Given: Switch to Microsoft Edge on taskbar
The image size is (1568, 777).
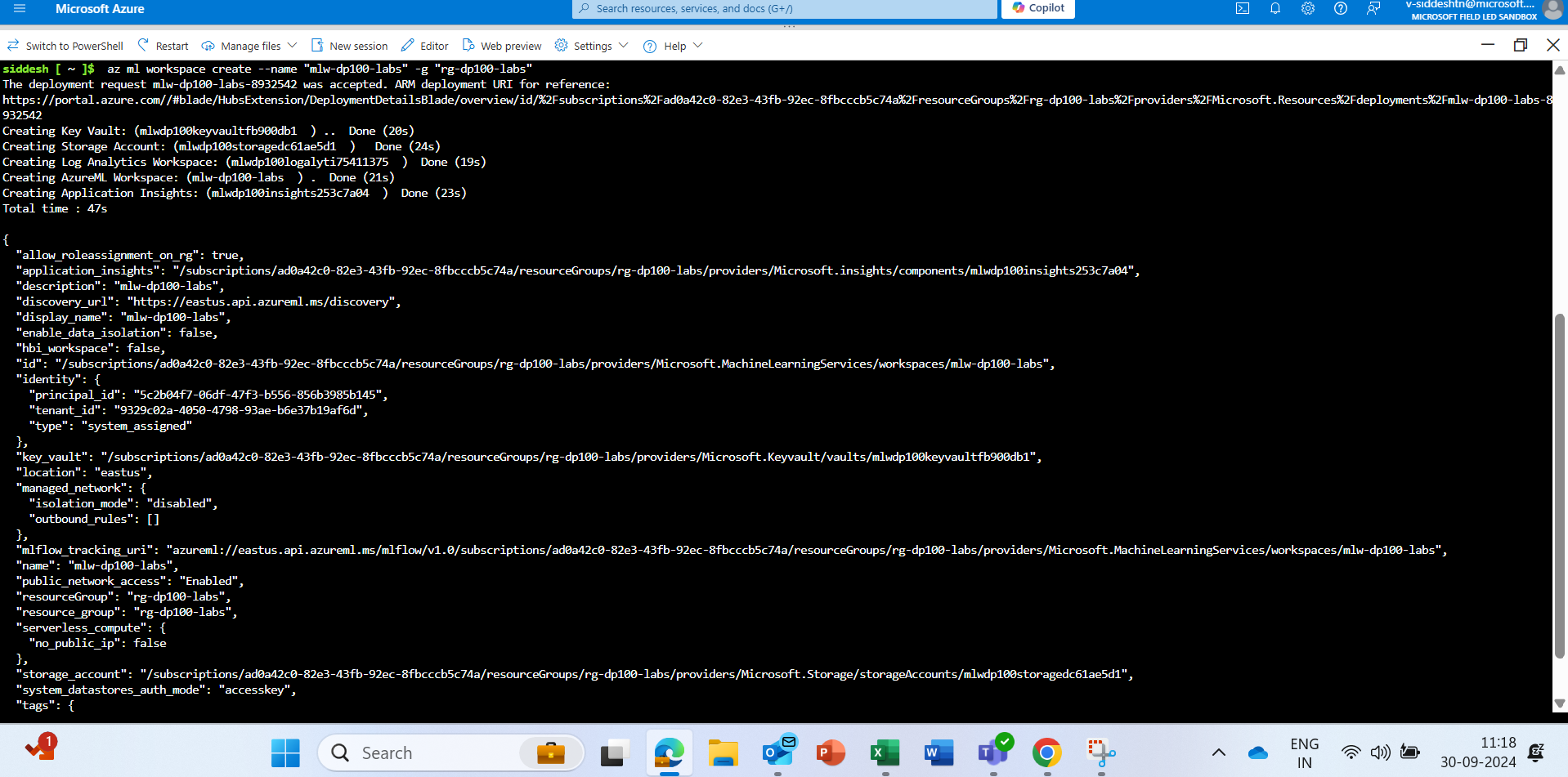Looking at the screenshot, I should (669, 752).
